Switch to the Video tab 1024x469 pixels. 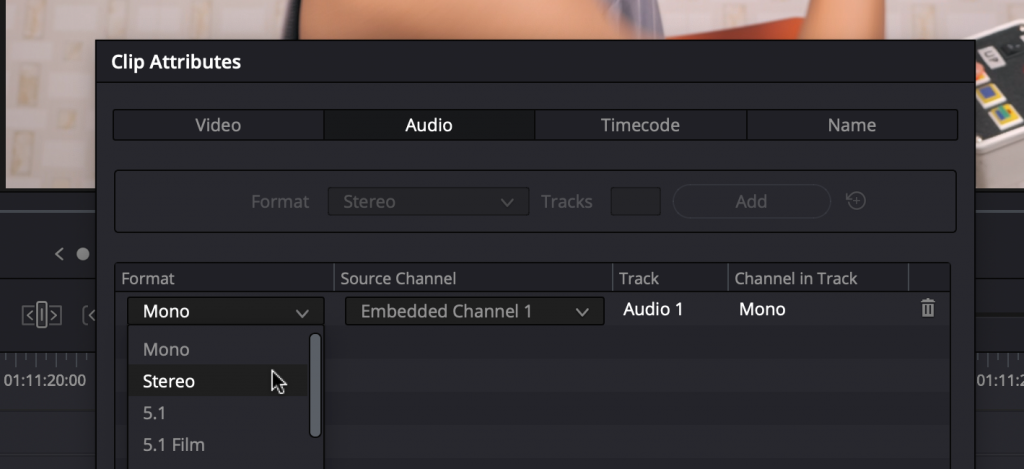pos(218,125)
